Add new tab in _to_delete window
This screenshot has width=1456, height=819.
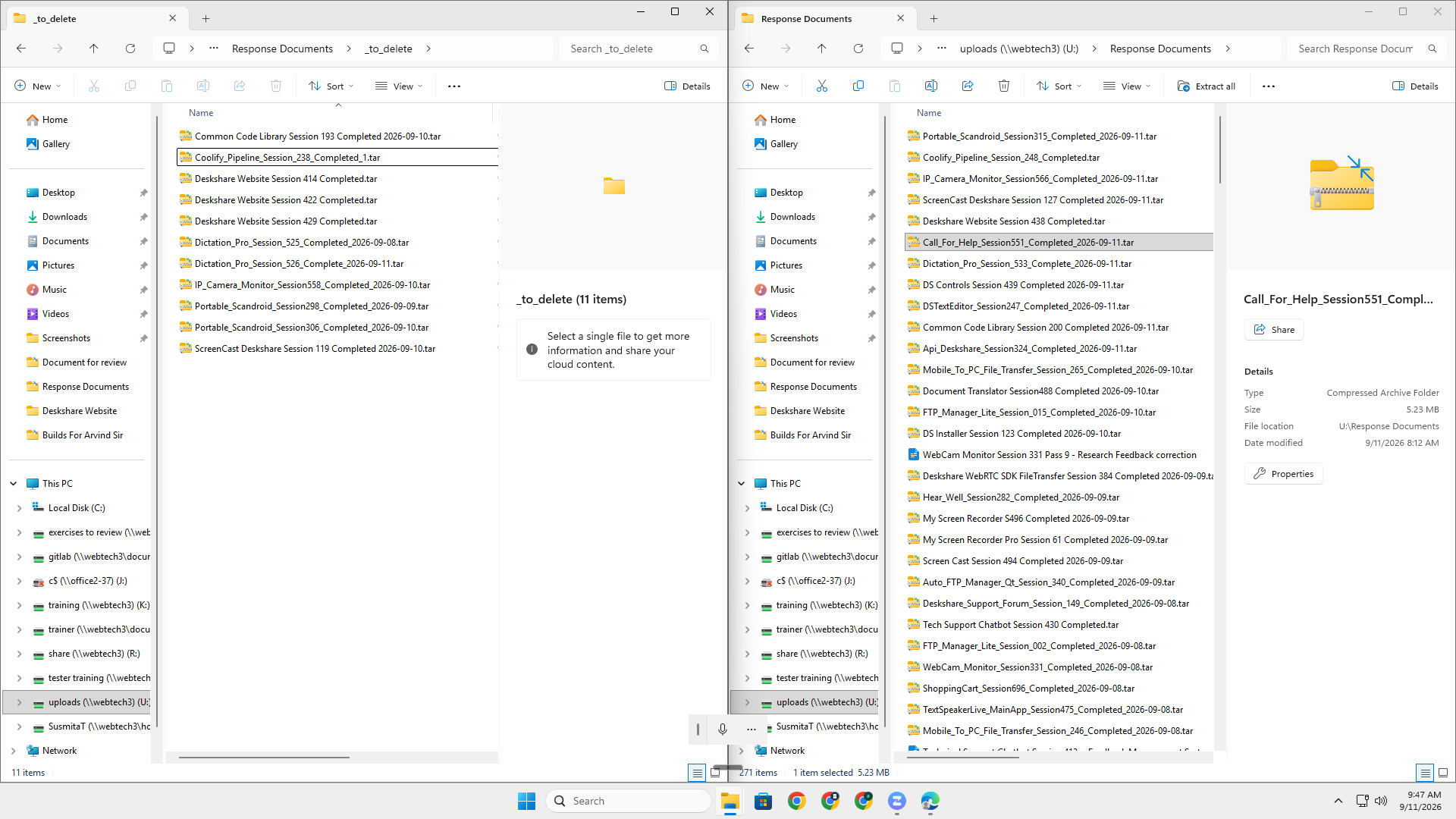206,18
